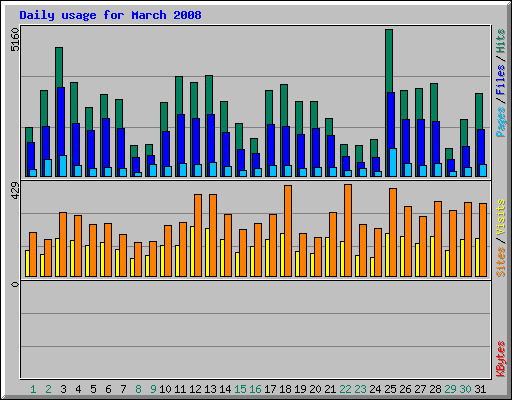This screenshot has height=400, width=512.
Task: Click day 29 on the x-axis
Action: click(x=450, y=389)
